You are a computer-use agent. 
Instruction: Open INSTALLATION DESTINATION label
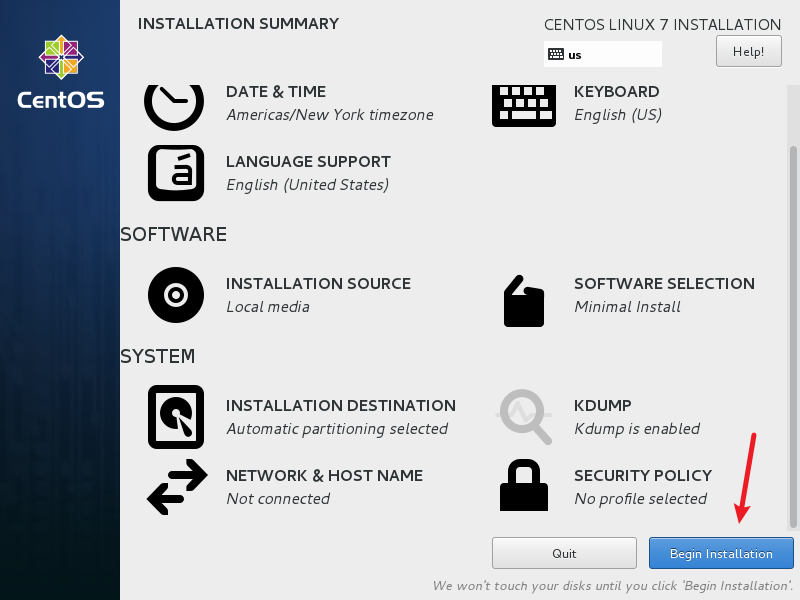click(341, 406)
